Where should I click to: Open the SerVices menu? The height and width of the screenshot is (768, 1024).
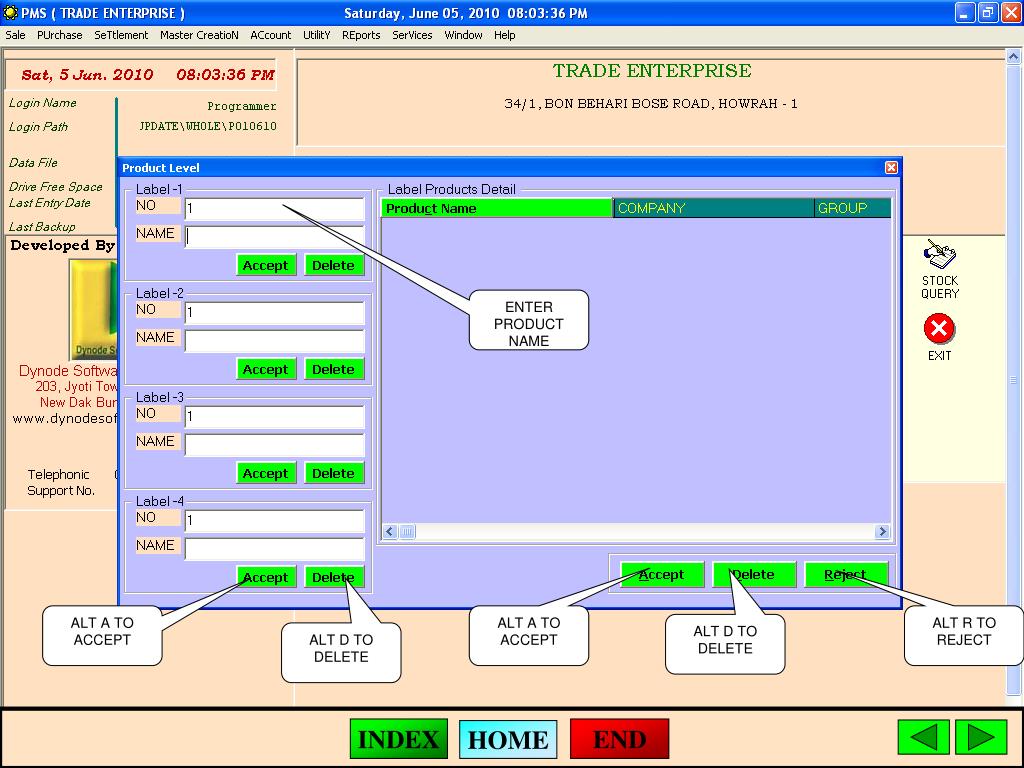[412, 35]
